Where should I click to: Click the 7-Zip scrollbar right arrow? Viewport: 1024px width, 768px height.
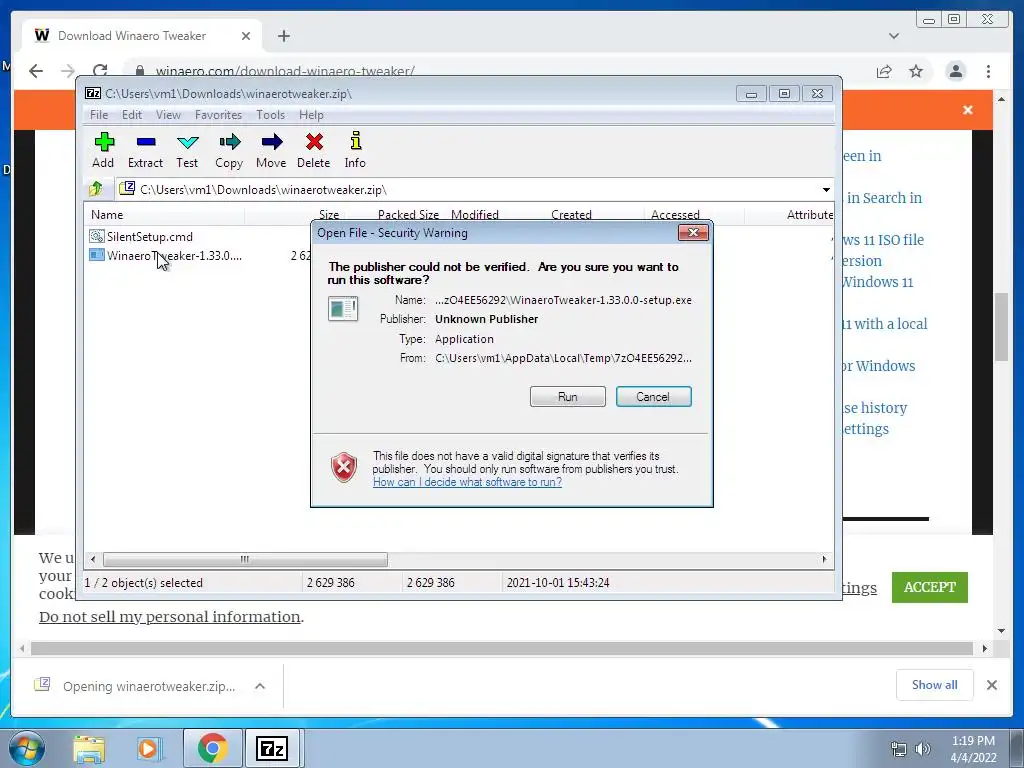tap(824, 559)
